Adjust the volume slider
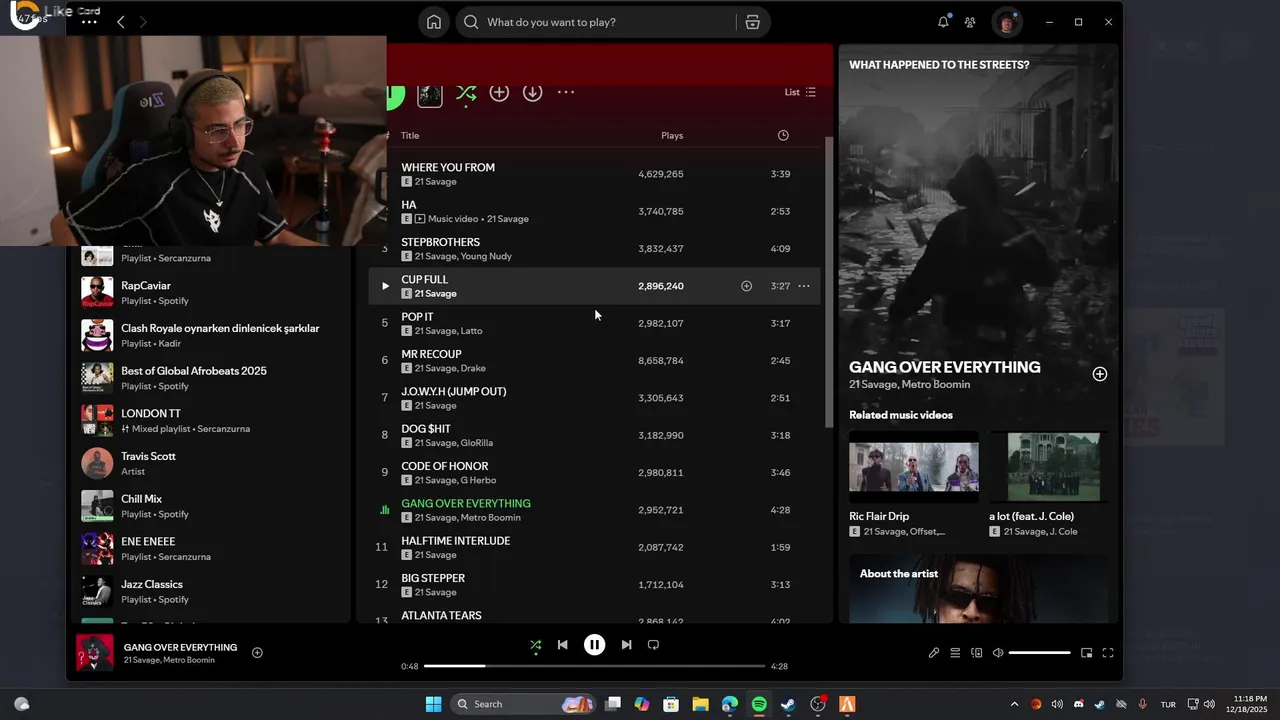 point(1040,653)
